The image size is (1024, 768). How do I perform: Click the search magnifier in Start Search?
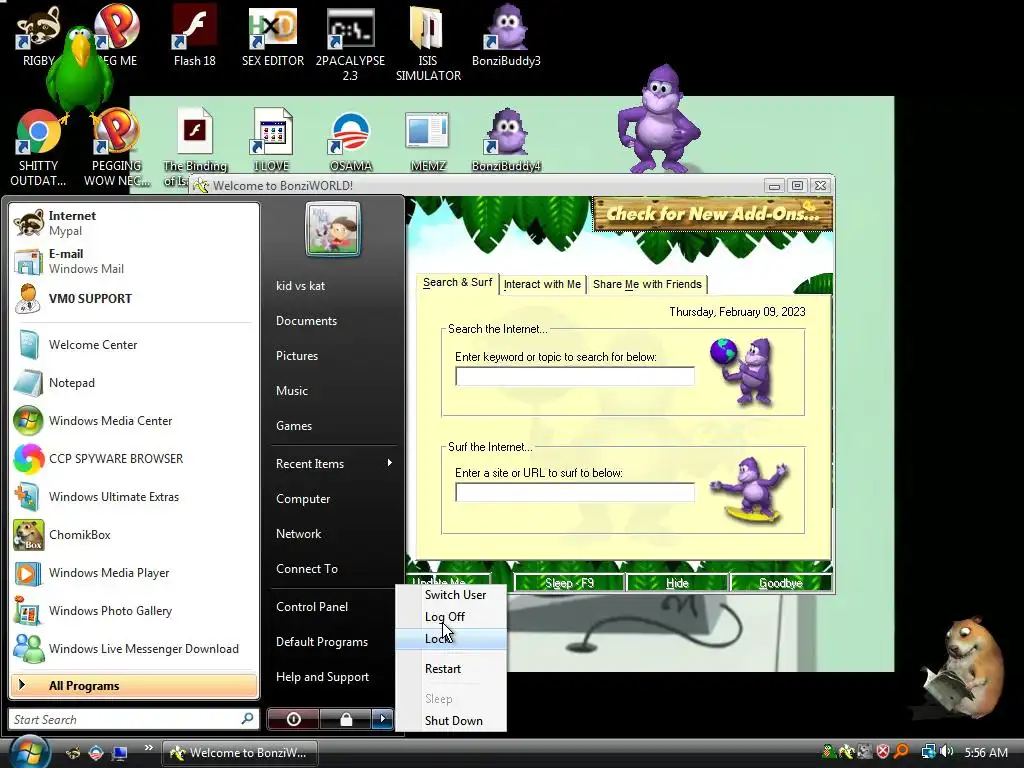click(x=248, y=718)
